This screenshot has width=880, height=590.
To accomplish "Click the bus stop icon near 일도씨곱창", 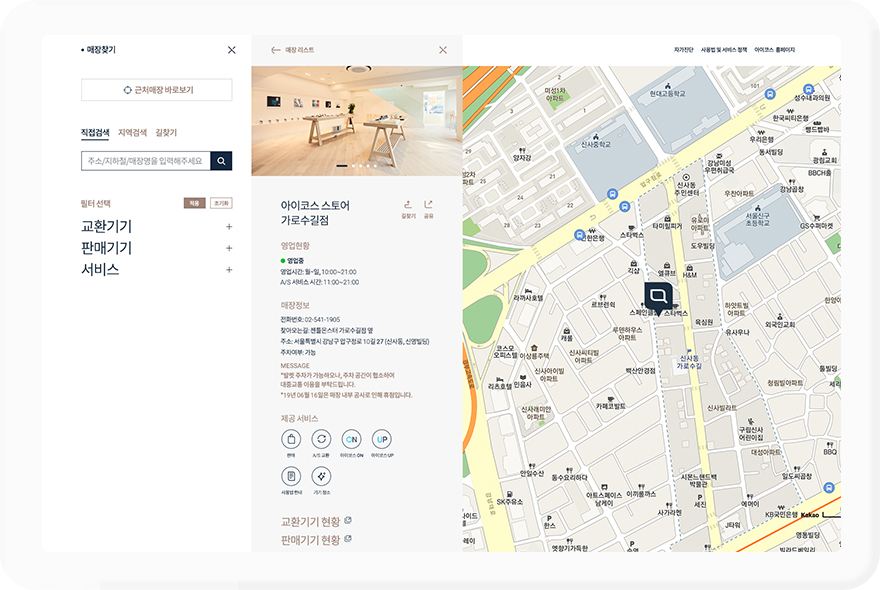I will 828,488.
